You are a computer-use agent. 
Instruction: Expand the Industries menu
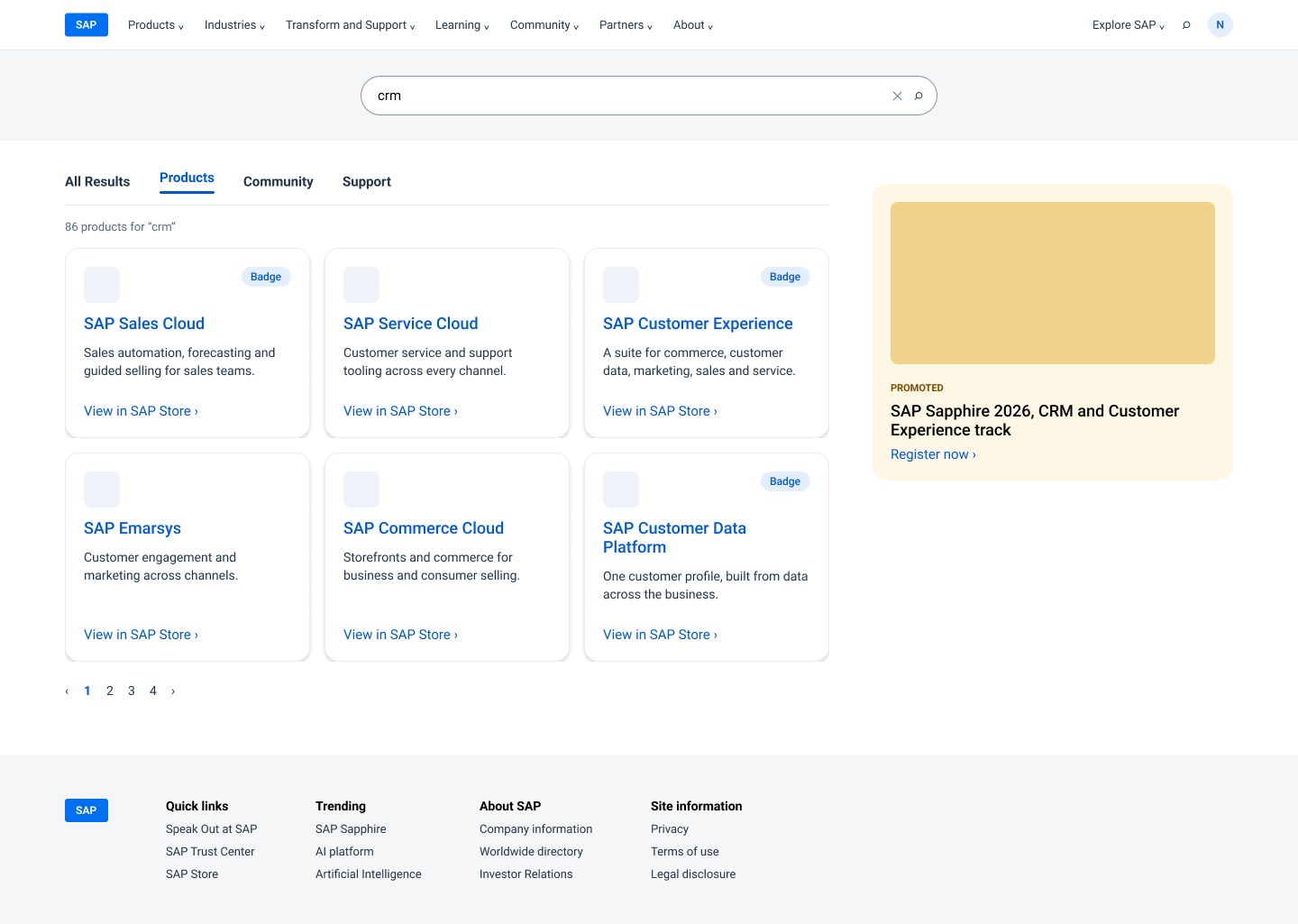(x=235, y=25)
